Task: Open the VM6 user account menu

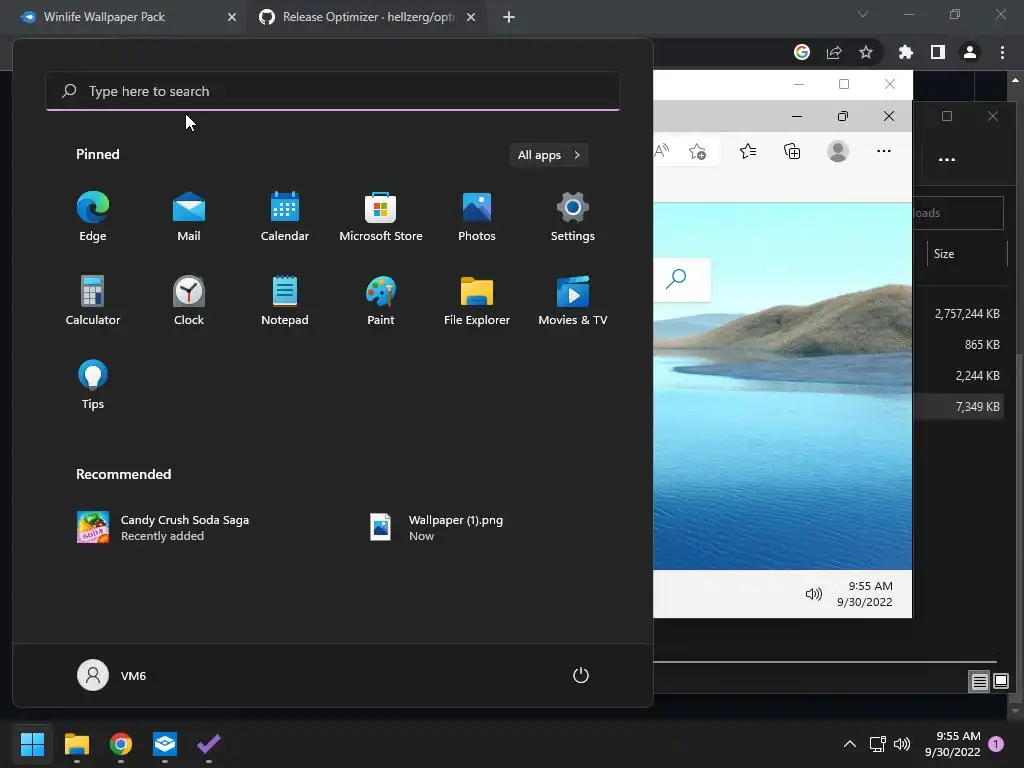Action: (112, 675)
